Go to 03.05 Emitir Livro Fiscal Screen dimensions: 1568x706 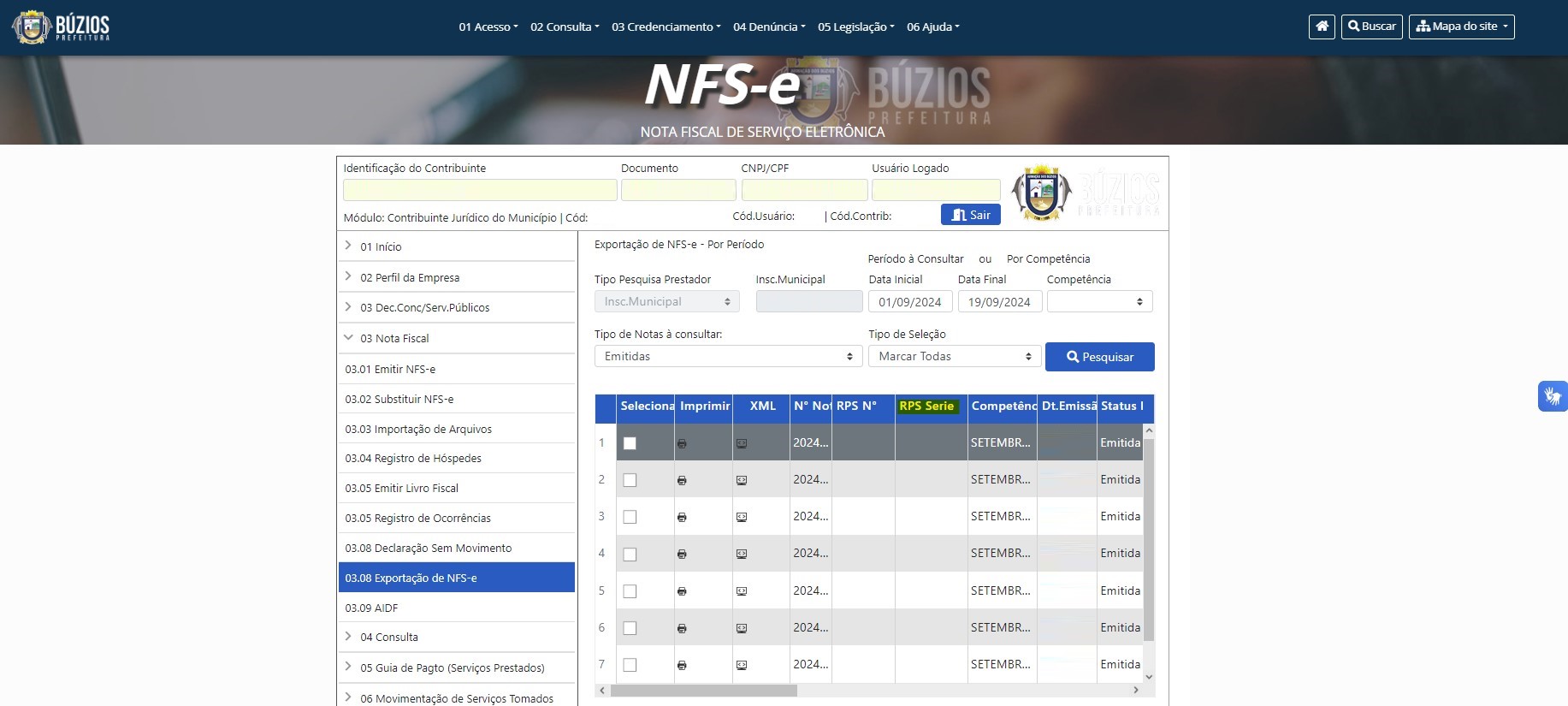click(457, 488)
